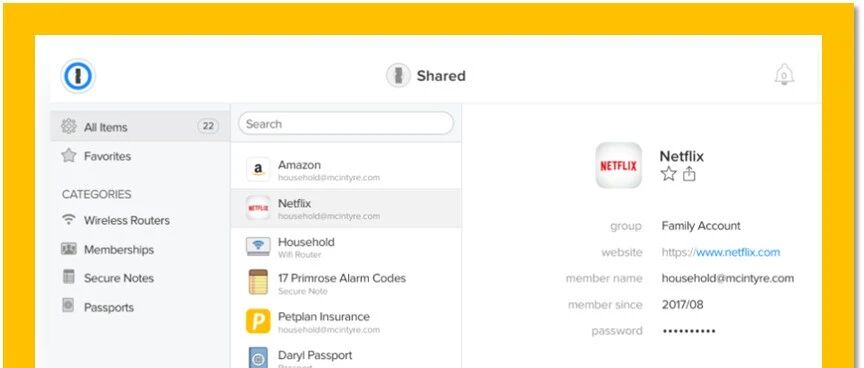This screenshot has height=368, width=864.
Task: Click the All Items gear icon
Action: point(69,126)
